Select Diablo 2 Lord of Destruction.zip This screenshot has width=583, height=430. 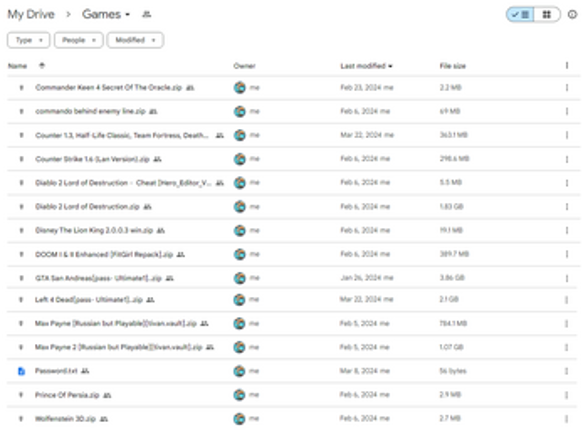tap(87, 207)
